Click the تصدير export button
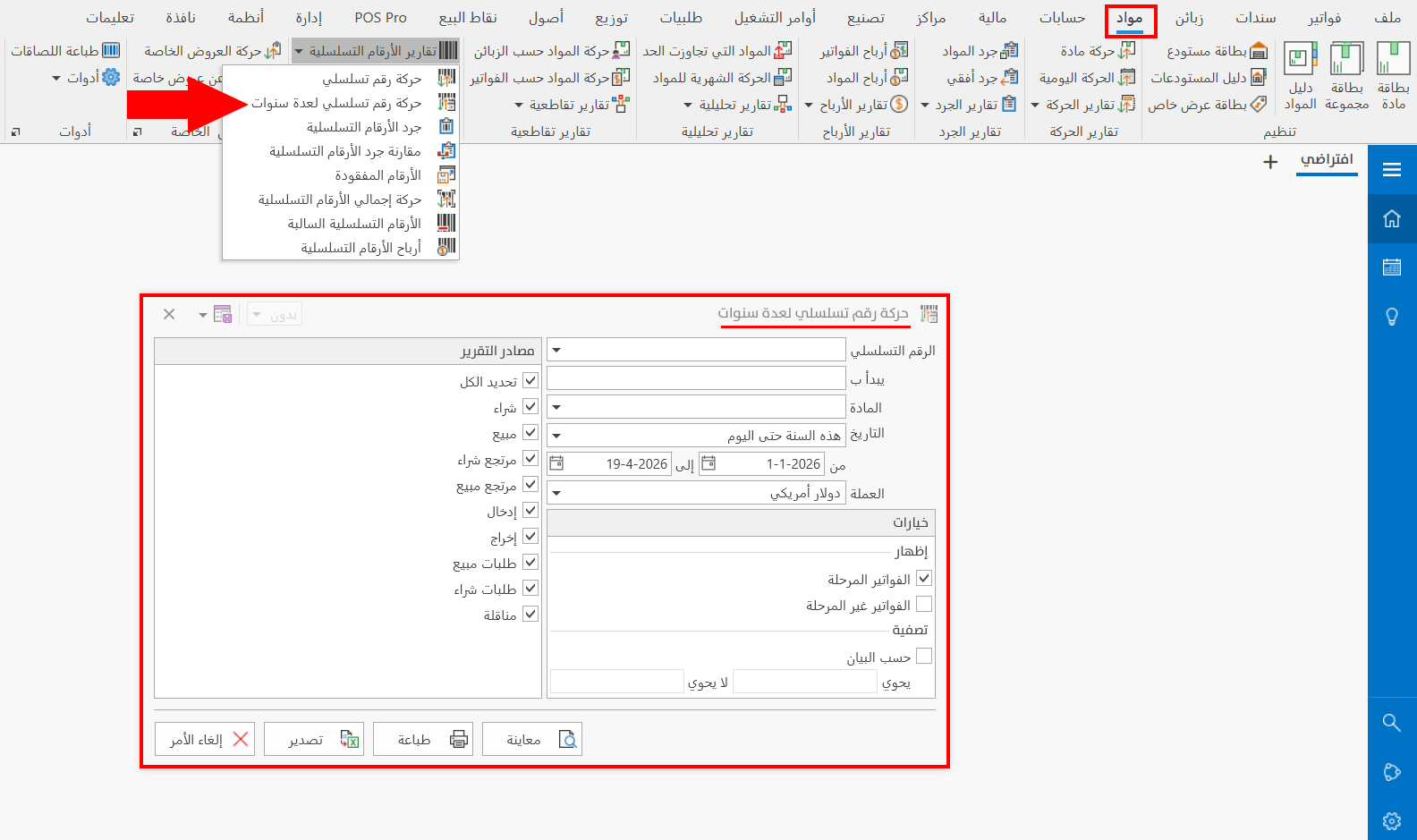1417x840 pixels. coord(314,739)
